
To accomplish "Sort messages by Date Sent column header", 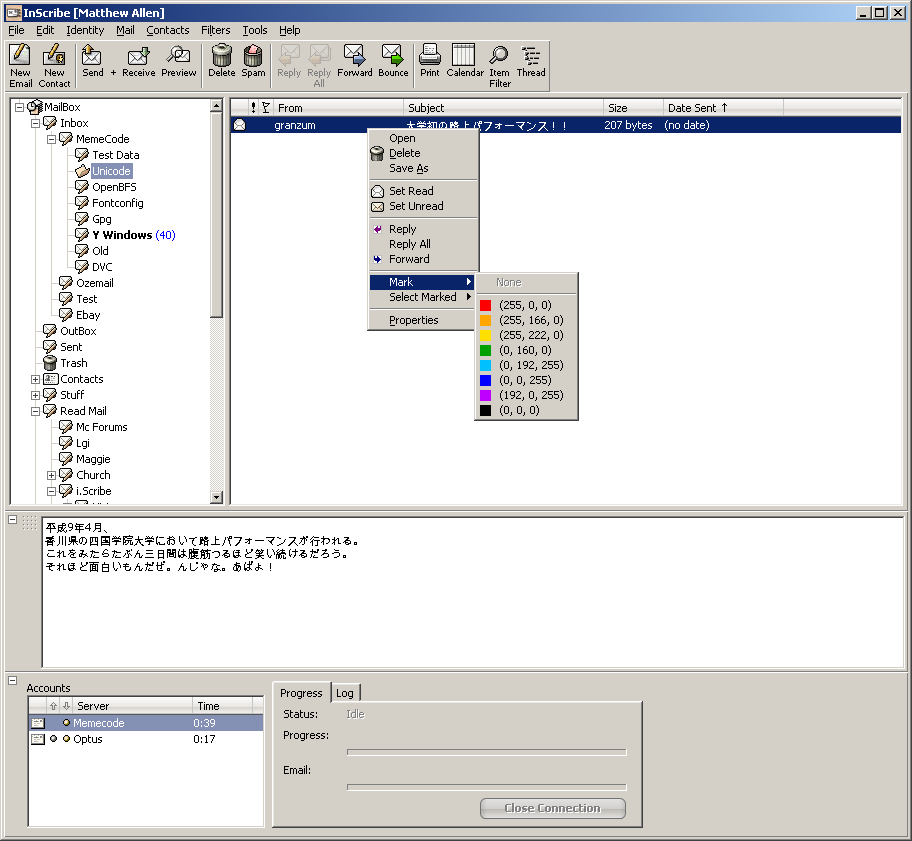I will (697, 108).
